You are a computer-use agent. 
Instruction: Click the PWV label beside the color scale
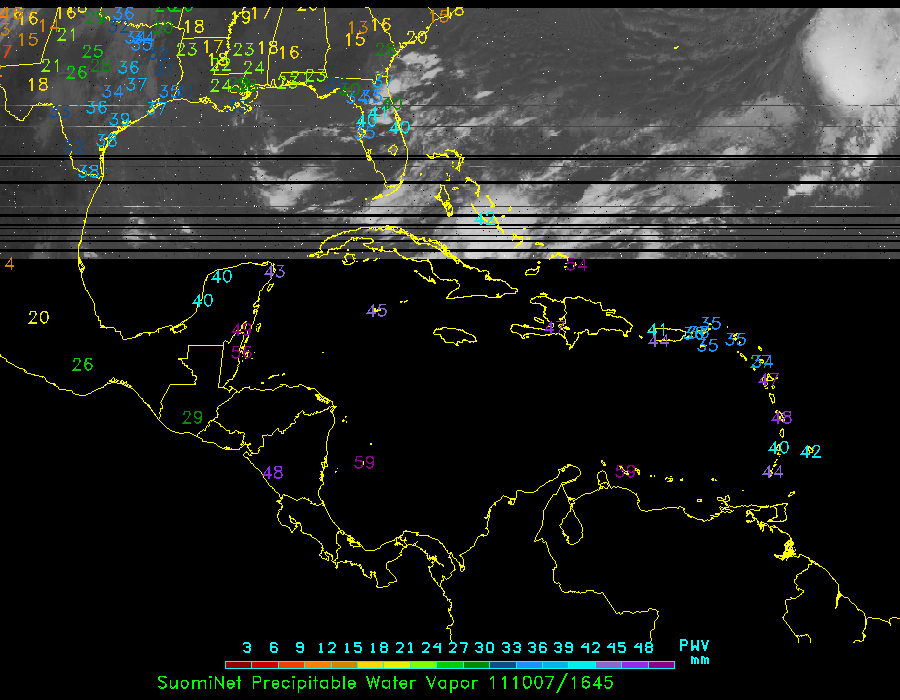coord(694,646)
